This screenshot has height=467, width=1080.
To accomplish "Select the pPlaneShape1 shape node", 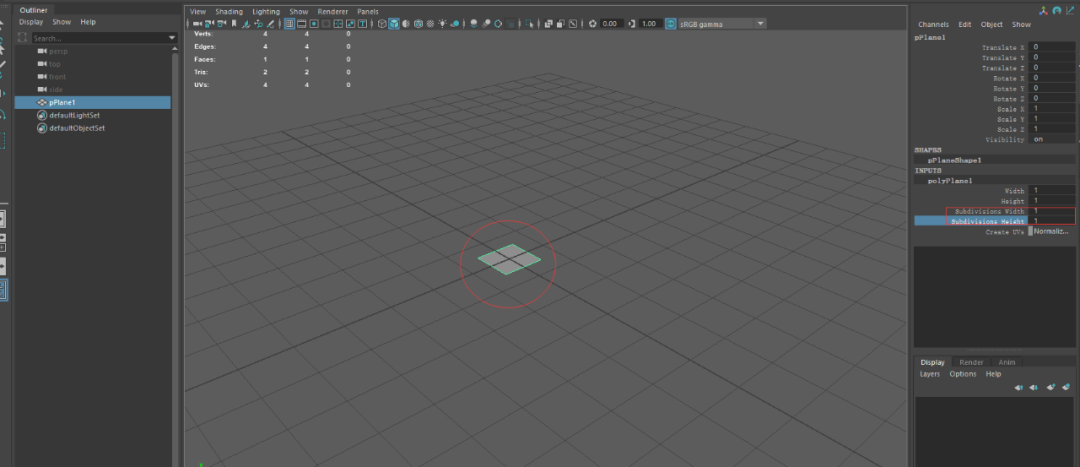I will tap(954, 160).
